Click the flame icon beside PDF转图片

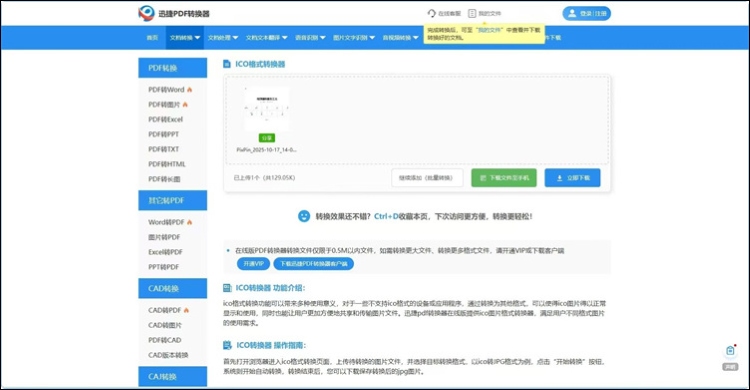(185, 104)
